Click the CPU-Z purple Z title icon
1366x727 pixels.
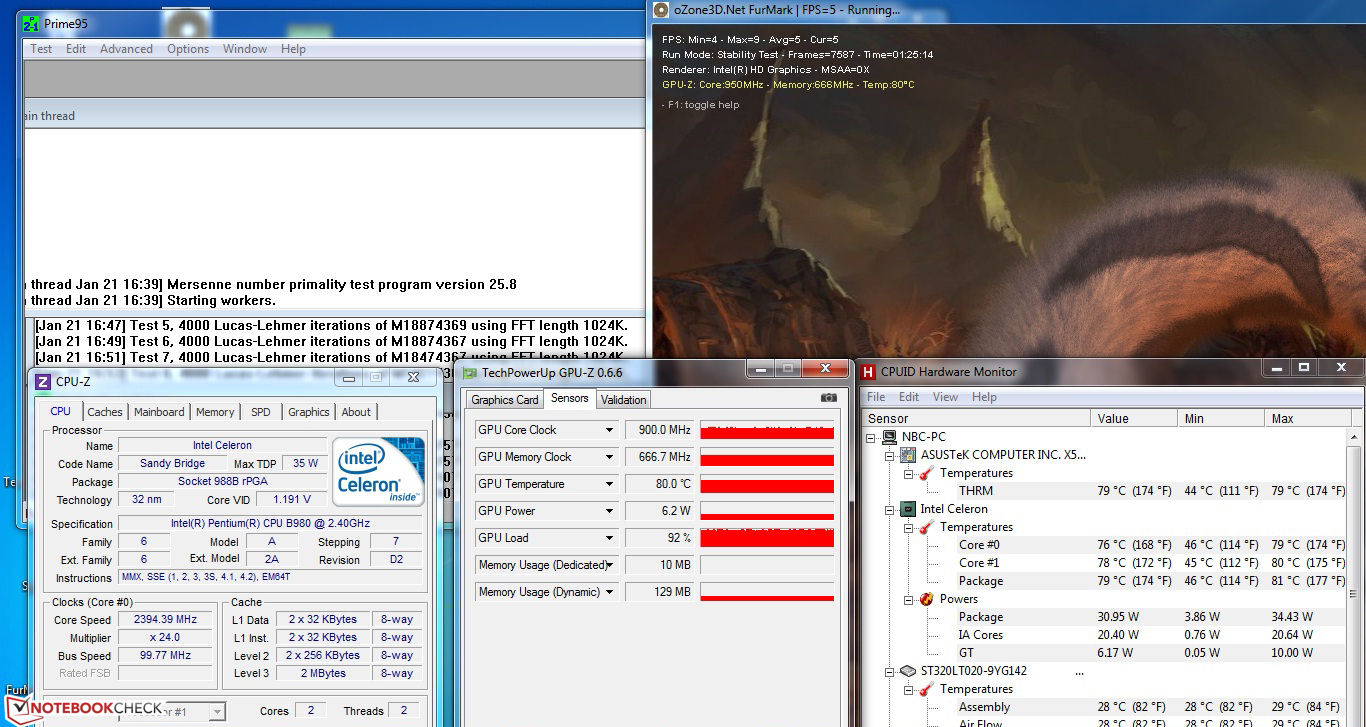click(x=43, y=381)
